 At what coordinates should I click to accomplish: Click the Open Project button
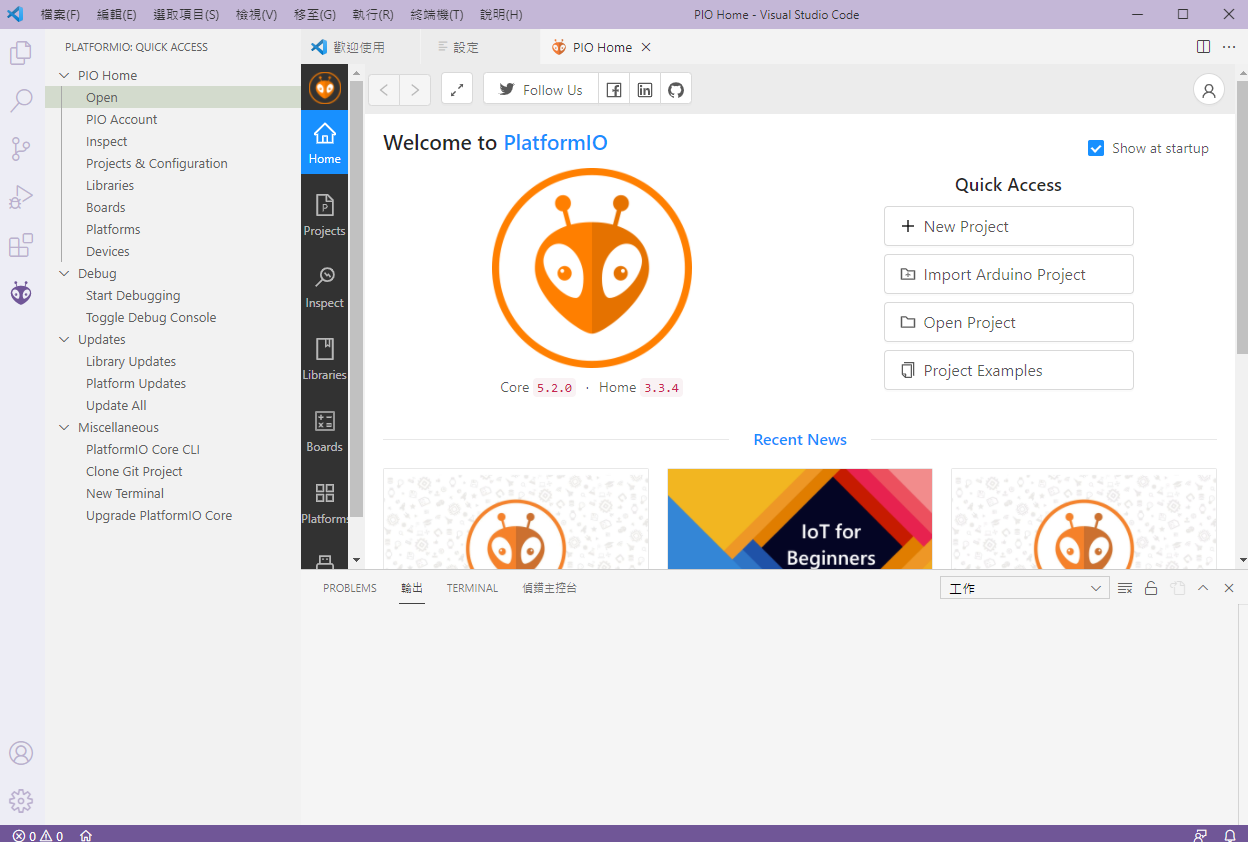click(x=1008, y=322)
